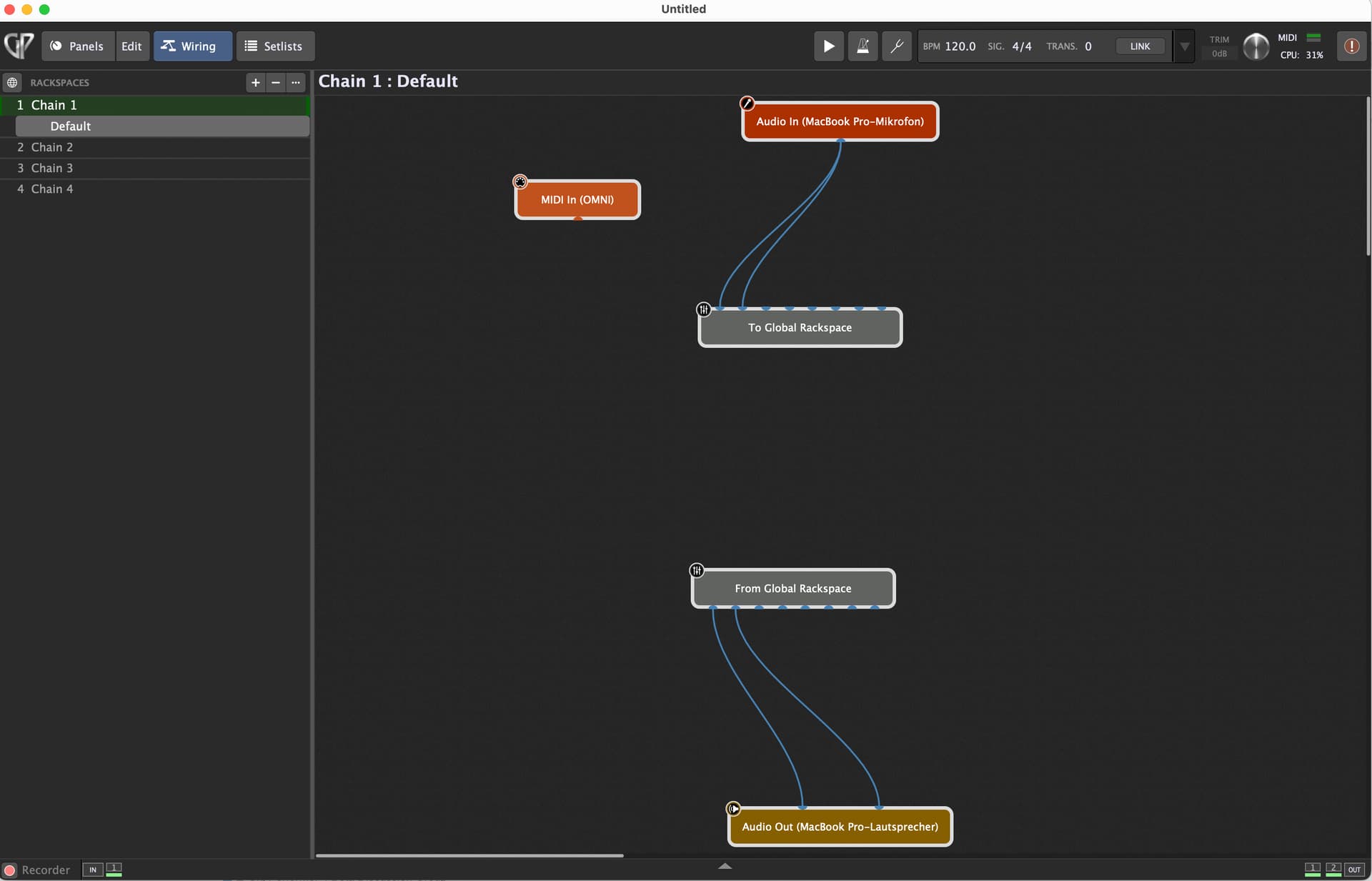
Task: Click the BPM 120.0 tempo field
Action: tap(960, 46)
